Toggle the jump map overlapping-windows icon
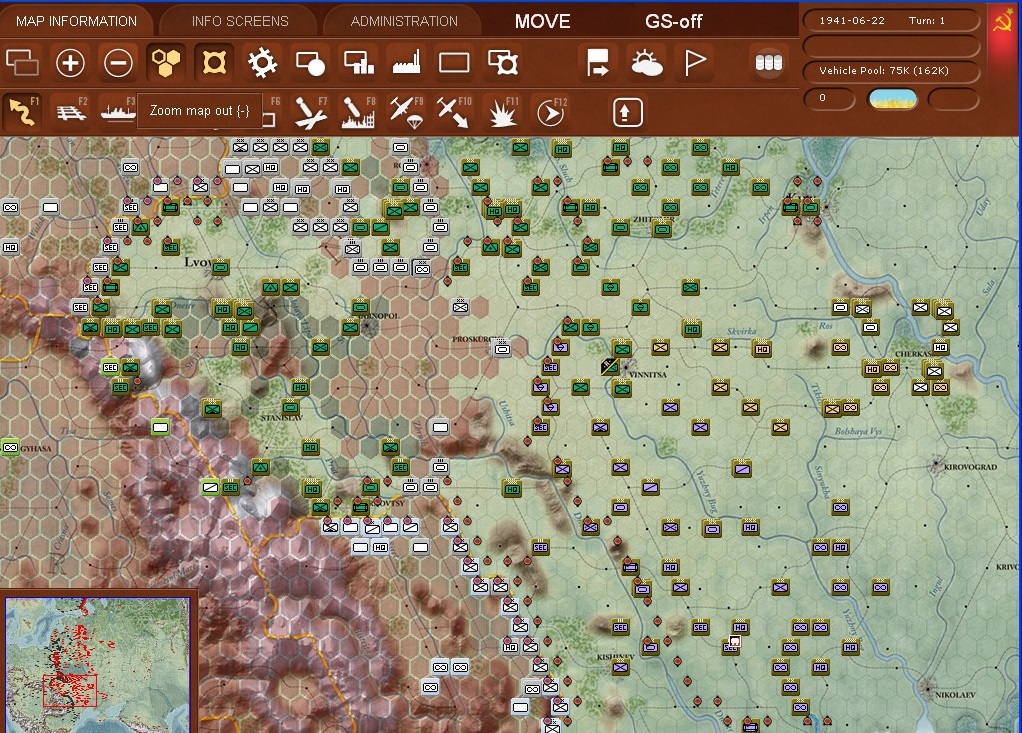Image resolution: width=1022 pixels, height=733 pixels. click(x=22, y=63)
